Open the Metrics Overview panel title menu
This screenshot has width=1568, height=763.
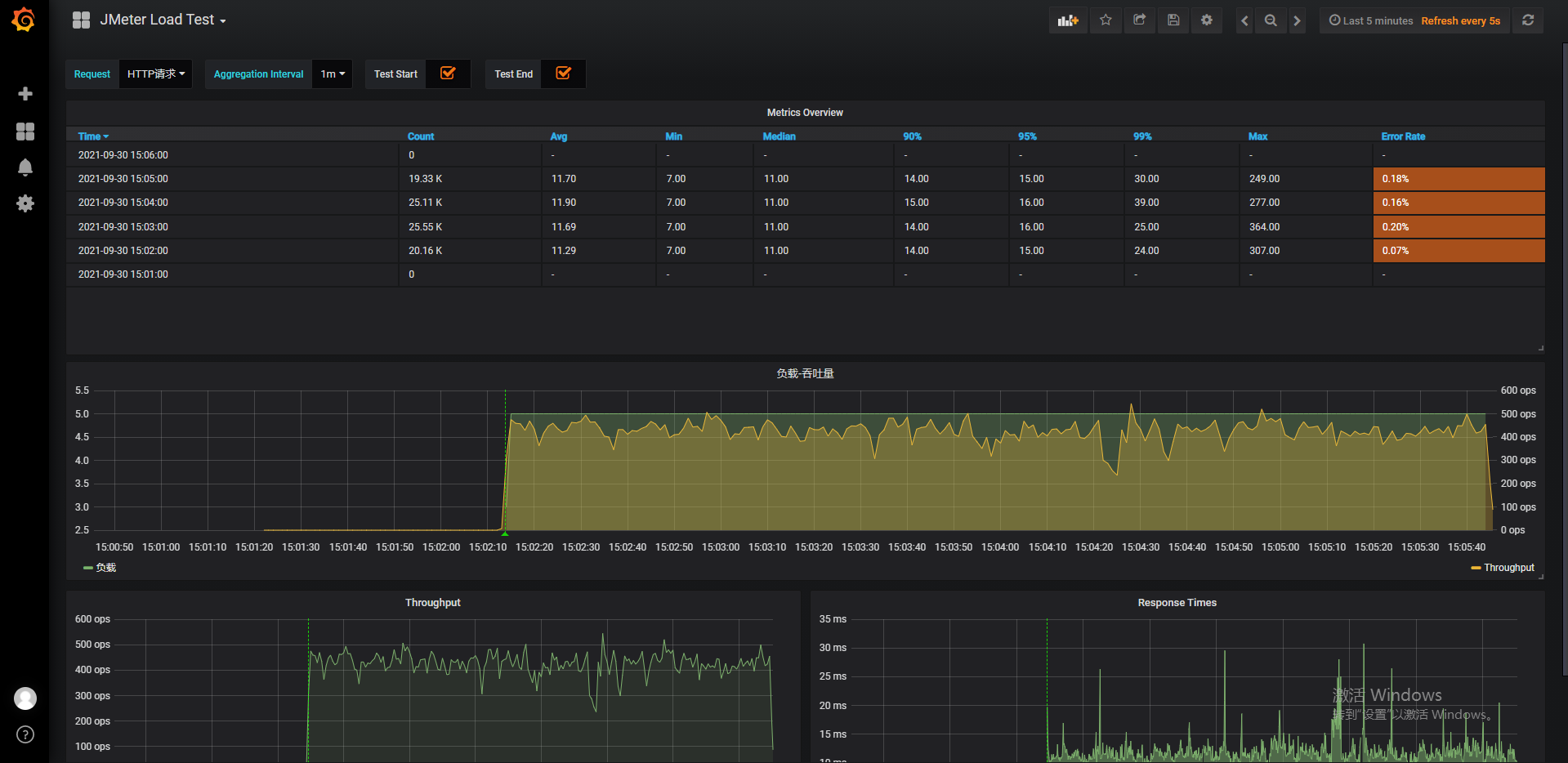pos(805,113)
